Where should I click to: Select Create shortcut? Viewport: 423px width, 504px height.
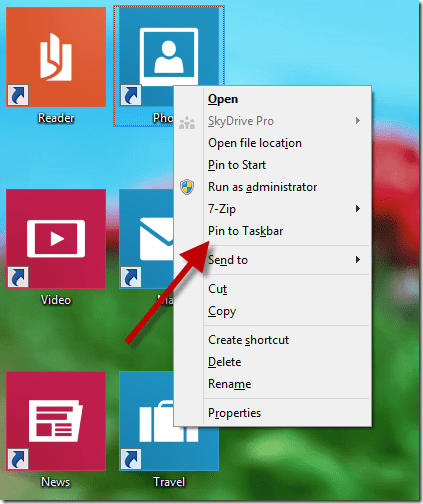272,340
